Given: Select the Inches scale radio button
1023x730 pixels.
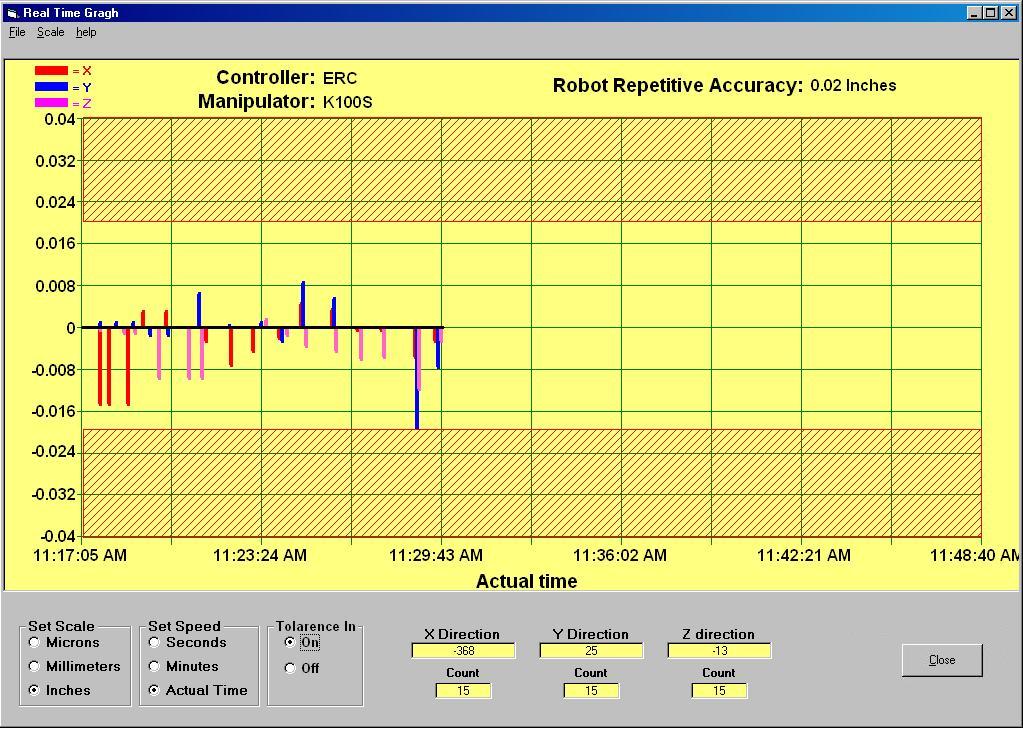Looking at the screenshot, I should pos(35,691).
